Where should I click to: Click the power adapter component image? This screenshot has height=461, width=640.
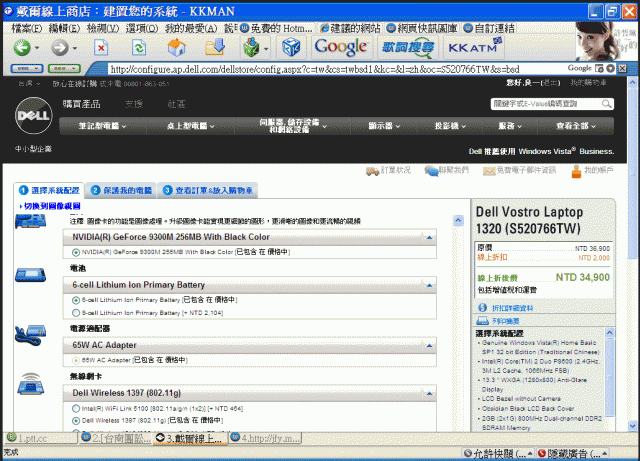point(31,335)
